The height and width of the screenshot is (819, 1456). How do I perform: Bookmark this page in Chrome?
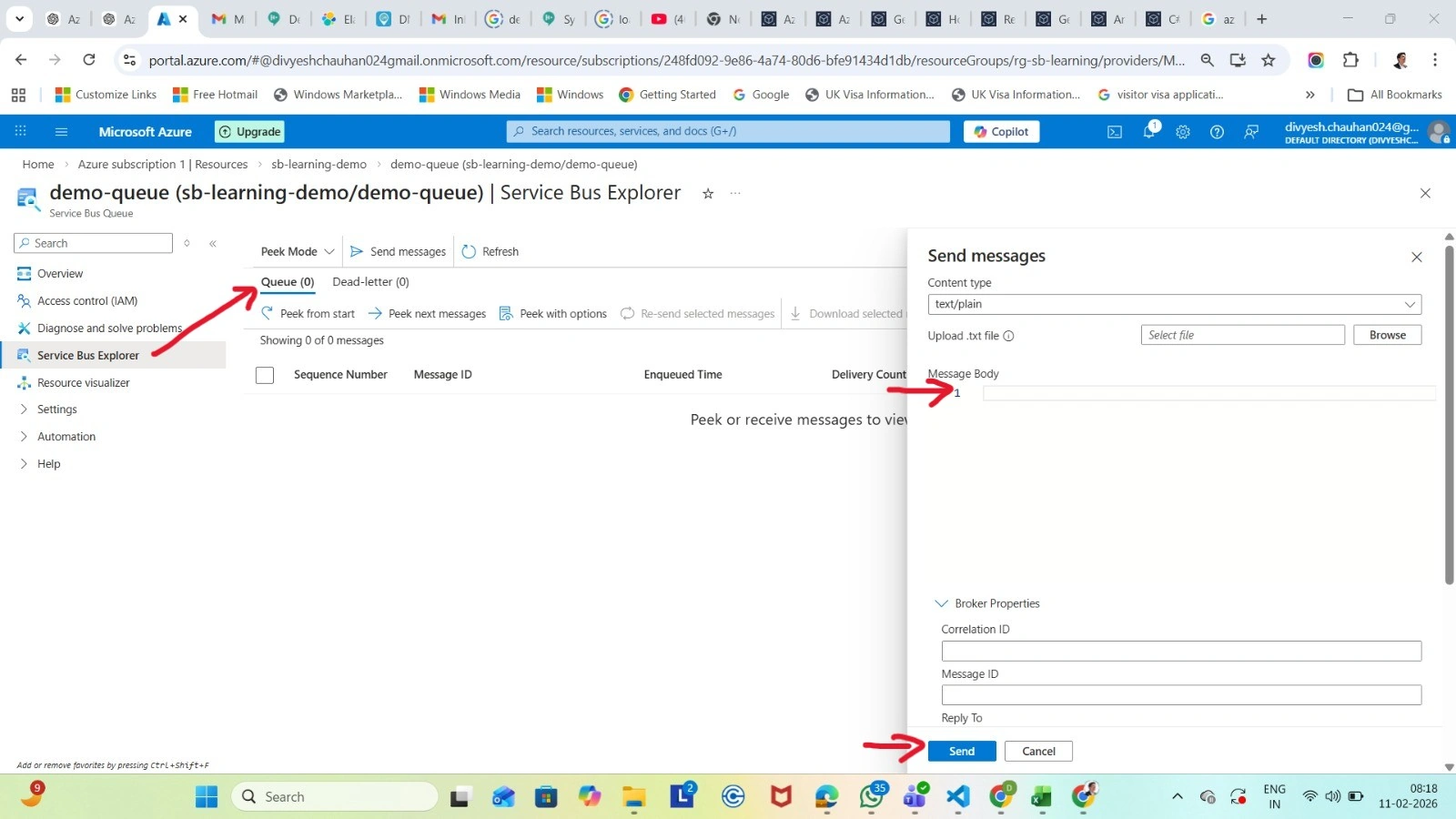point(1269,60)
